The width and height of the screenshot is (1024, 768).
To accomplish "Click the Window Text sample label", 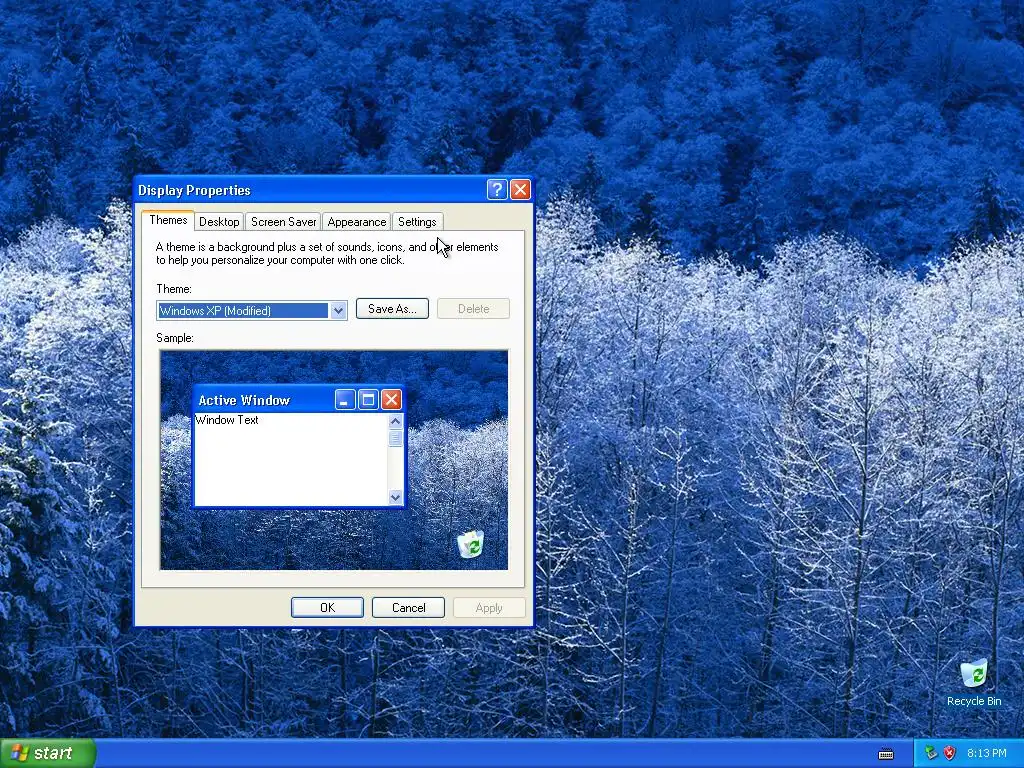I will point(227,420).
